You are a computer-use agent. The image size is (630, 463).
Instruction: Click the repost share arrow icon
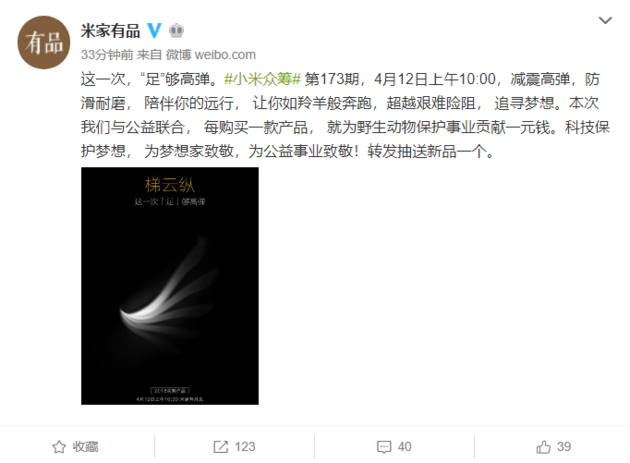[221, 447]
